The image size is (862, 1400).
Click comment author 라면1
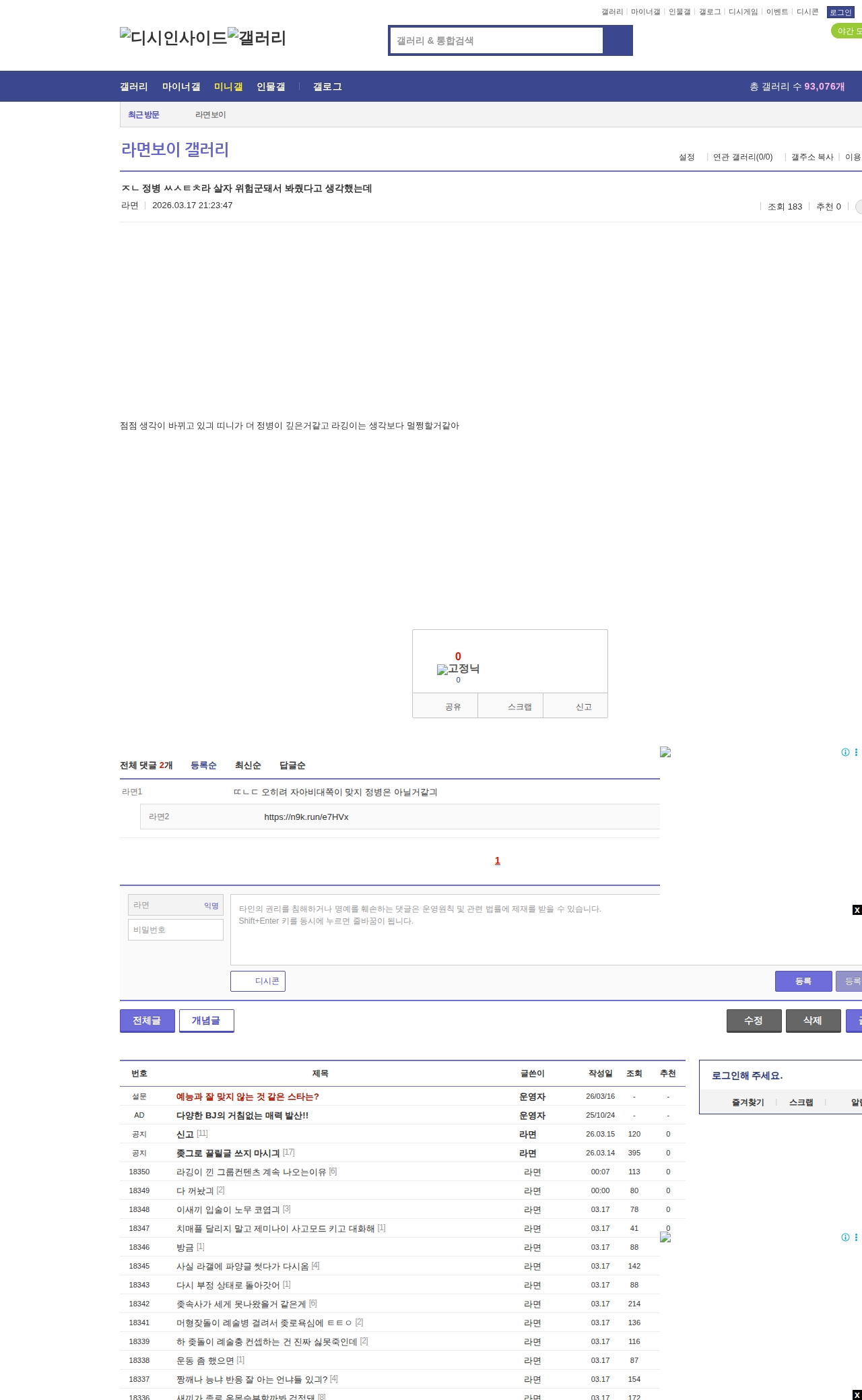(x=132, y=792)
